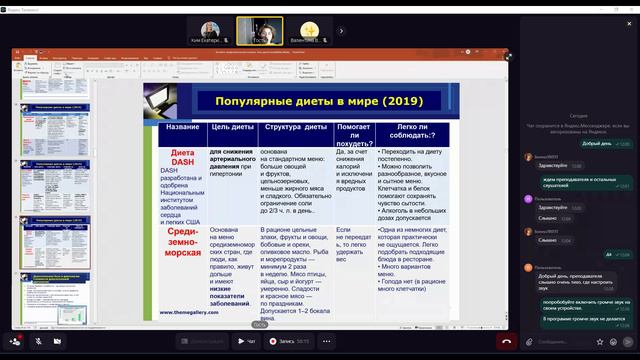This screenshot has height=360, width=640.
Task: Select Валентина participant tile
Action: (309, 31)
